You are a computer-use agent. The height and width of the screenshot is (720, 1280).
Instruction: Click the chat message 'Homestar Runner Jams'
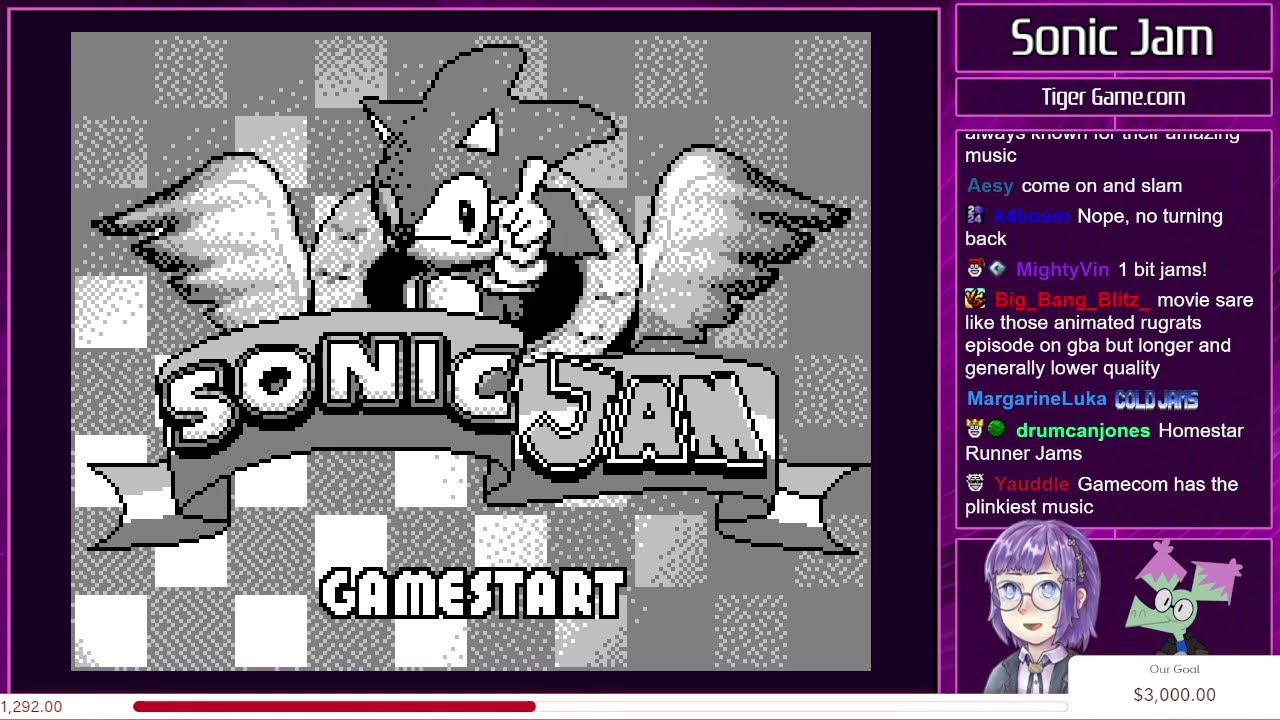(x=1104, y=442)
